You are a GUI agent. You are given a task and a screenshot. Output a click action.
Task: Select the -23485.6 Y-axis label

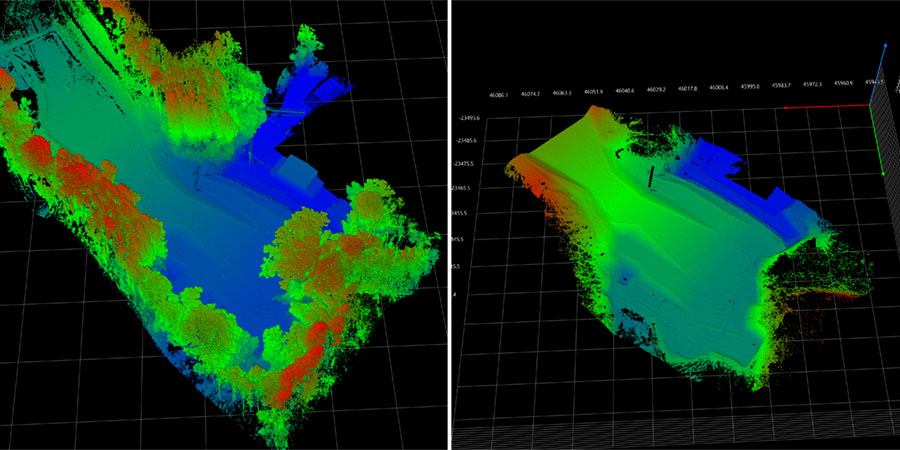(x=465, y=140)
